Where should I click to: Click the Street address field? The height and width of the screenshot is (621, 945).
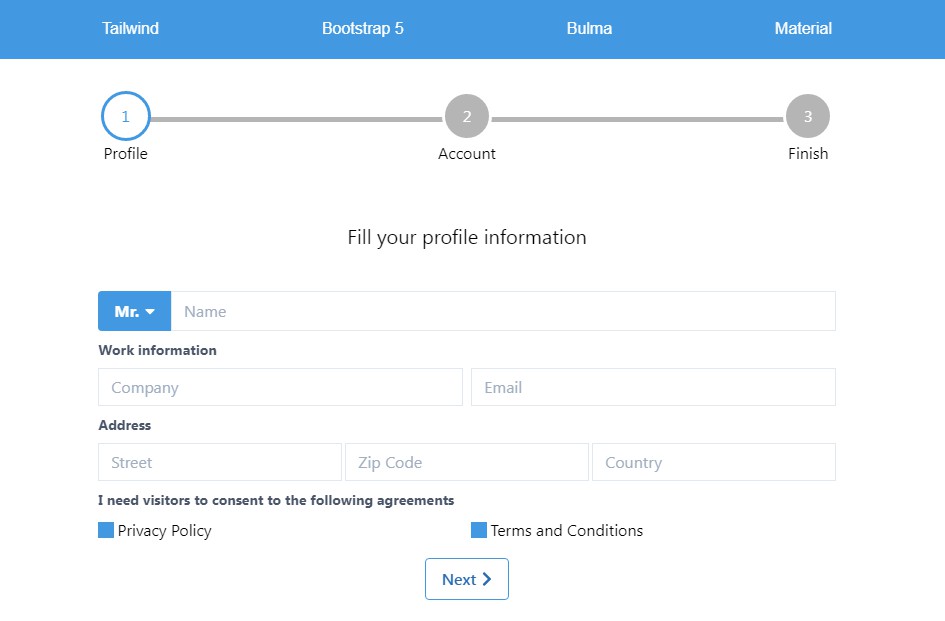[x=219, y=463]
